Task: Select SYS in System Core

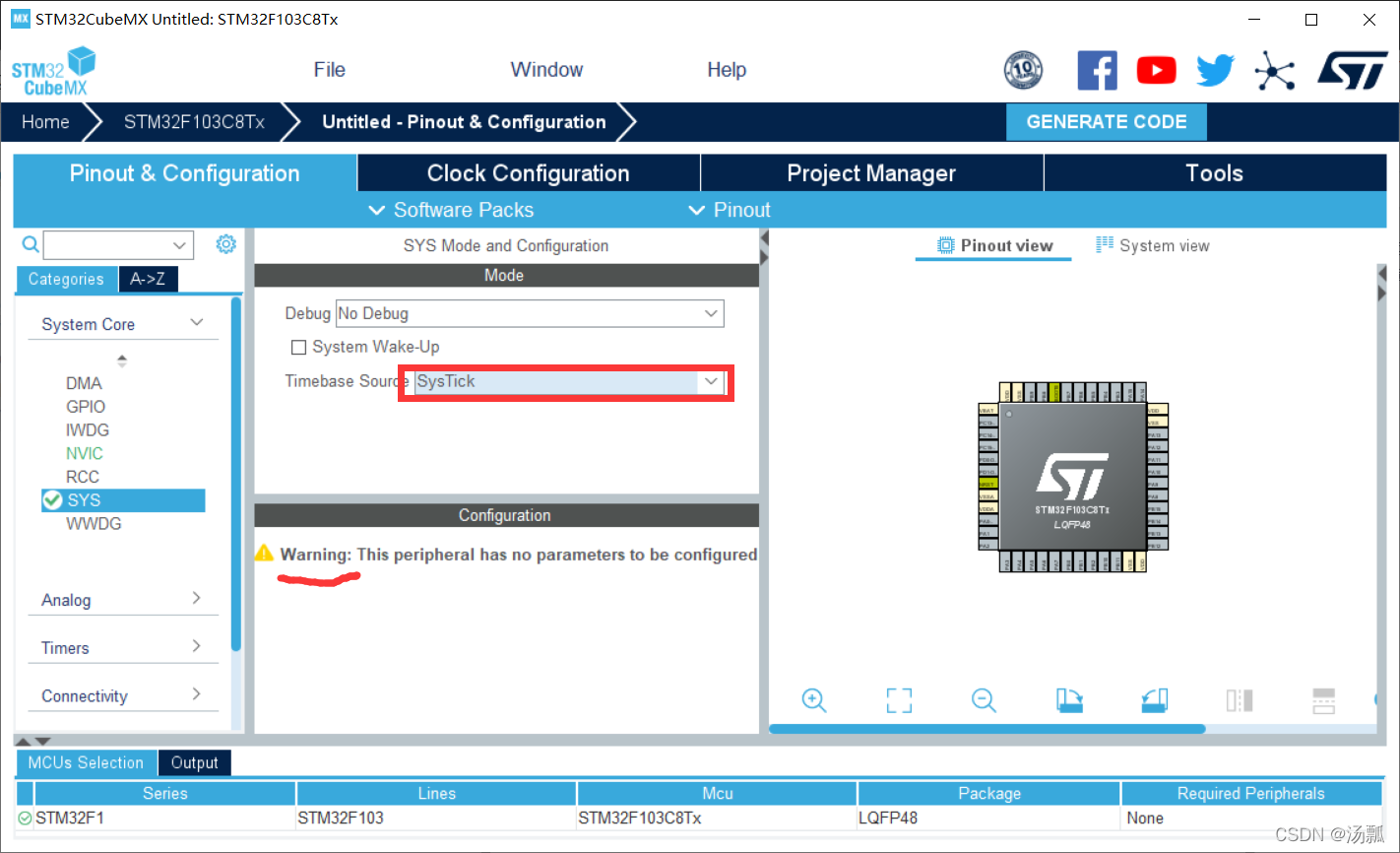Action: click(123, 500)
